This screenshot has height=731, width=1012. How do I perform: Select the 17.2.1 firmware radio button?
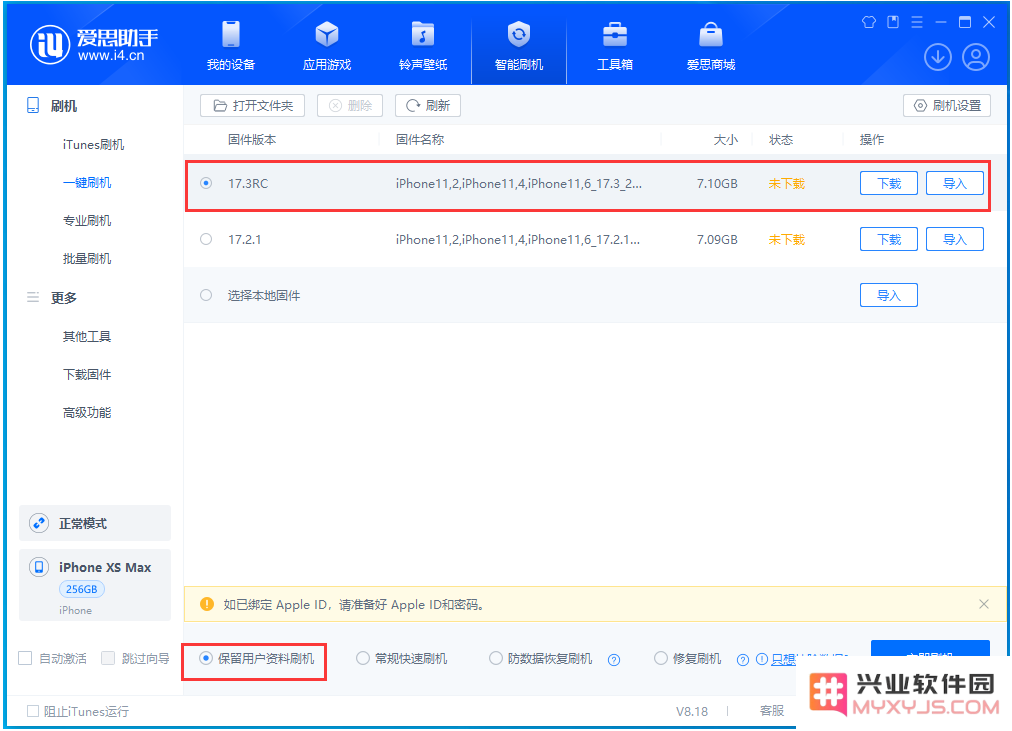pos(206,239)
